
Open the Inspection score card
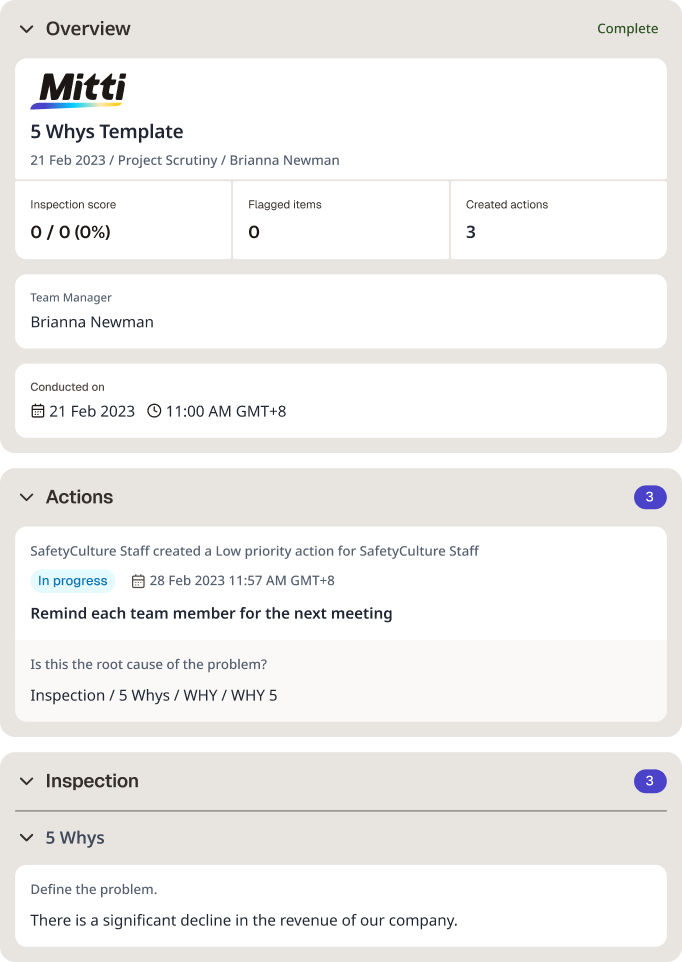[123, 220]
